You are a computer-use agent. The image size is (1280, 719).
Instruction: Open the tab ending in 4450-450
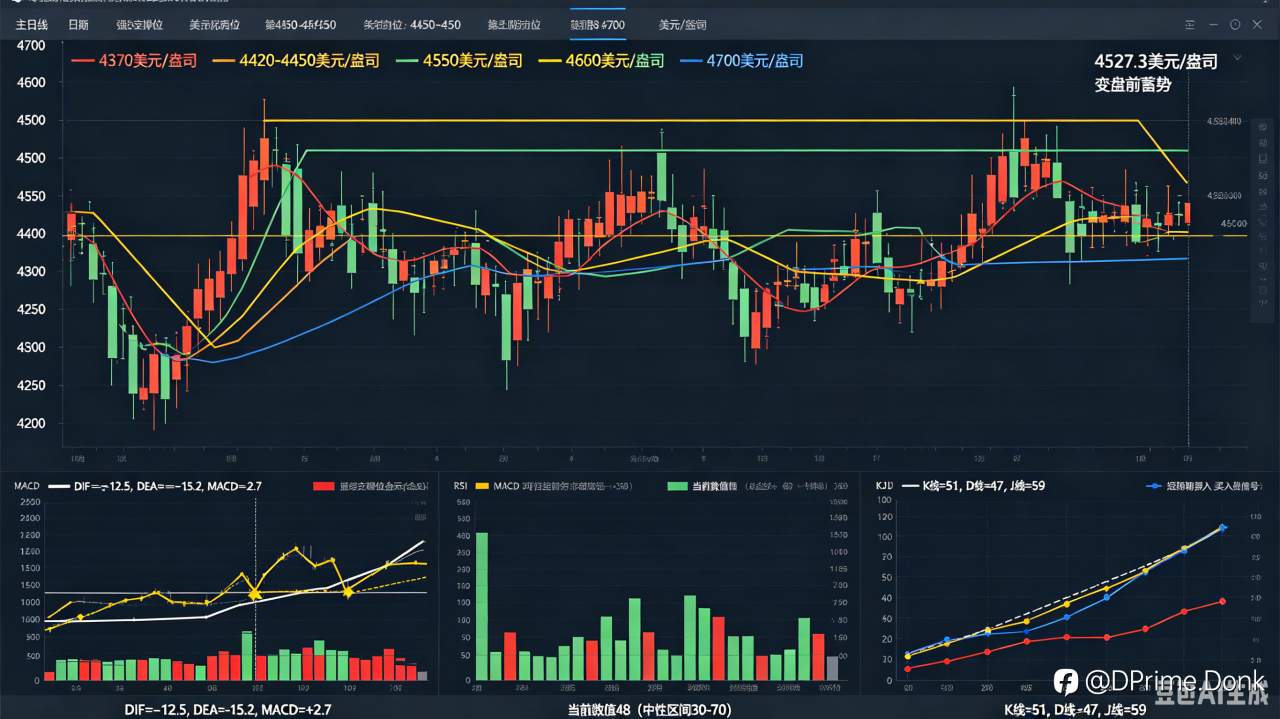(412, 24)
